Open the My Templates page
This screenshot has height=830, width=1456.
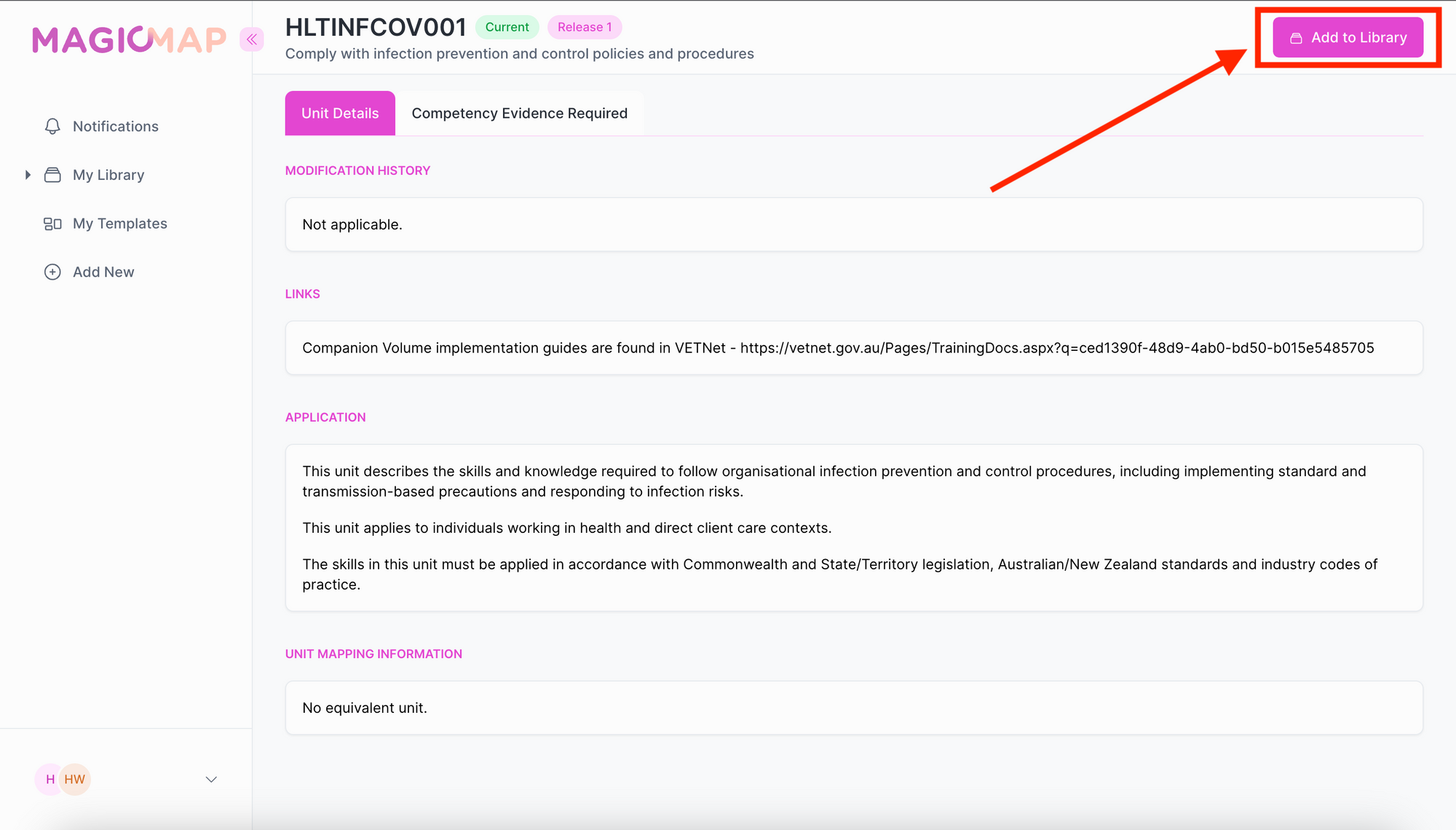120,224
